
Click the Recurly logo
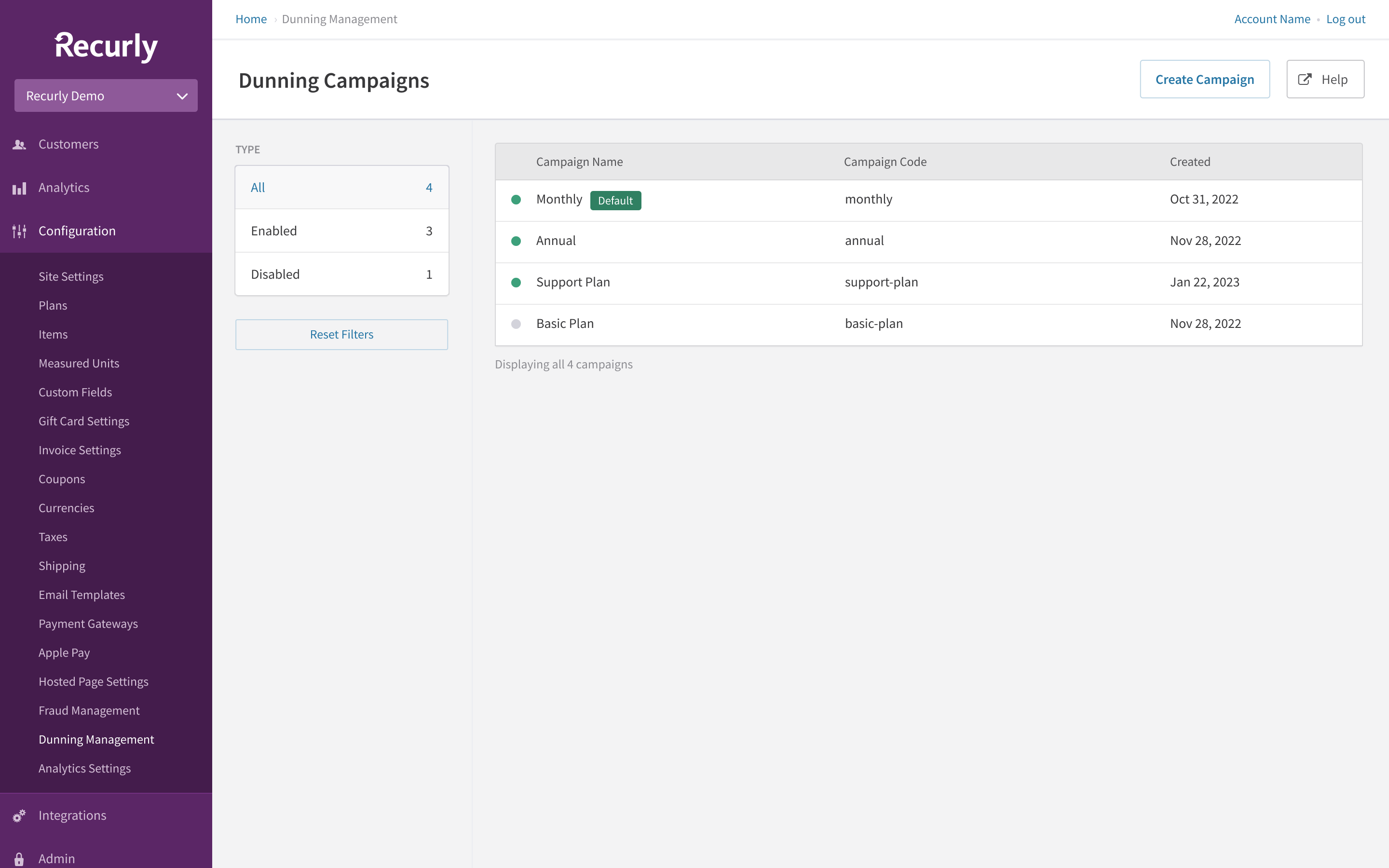tap(106, 46)
